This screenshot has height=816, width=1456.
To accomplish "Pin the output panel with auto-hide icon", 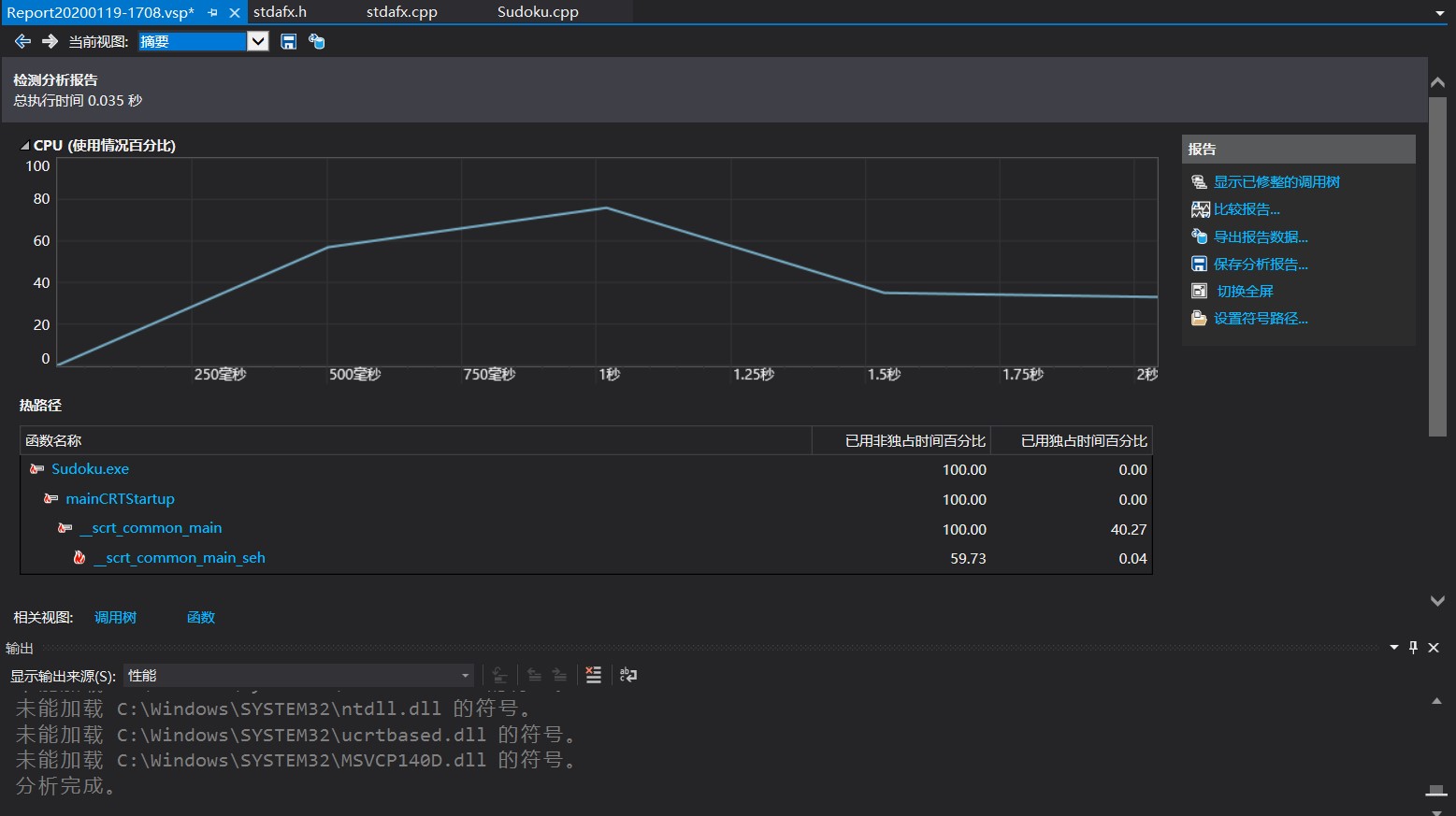I will click(1413, 647).
